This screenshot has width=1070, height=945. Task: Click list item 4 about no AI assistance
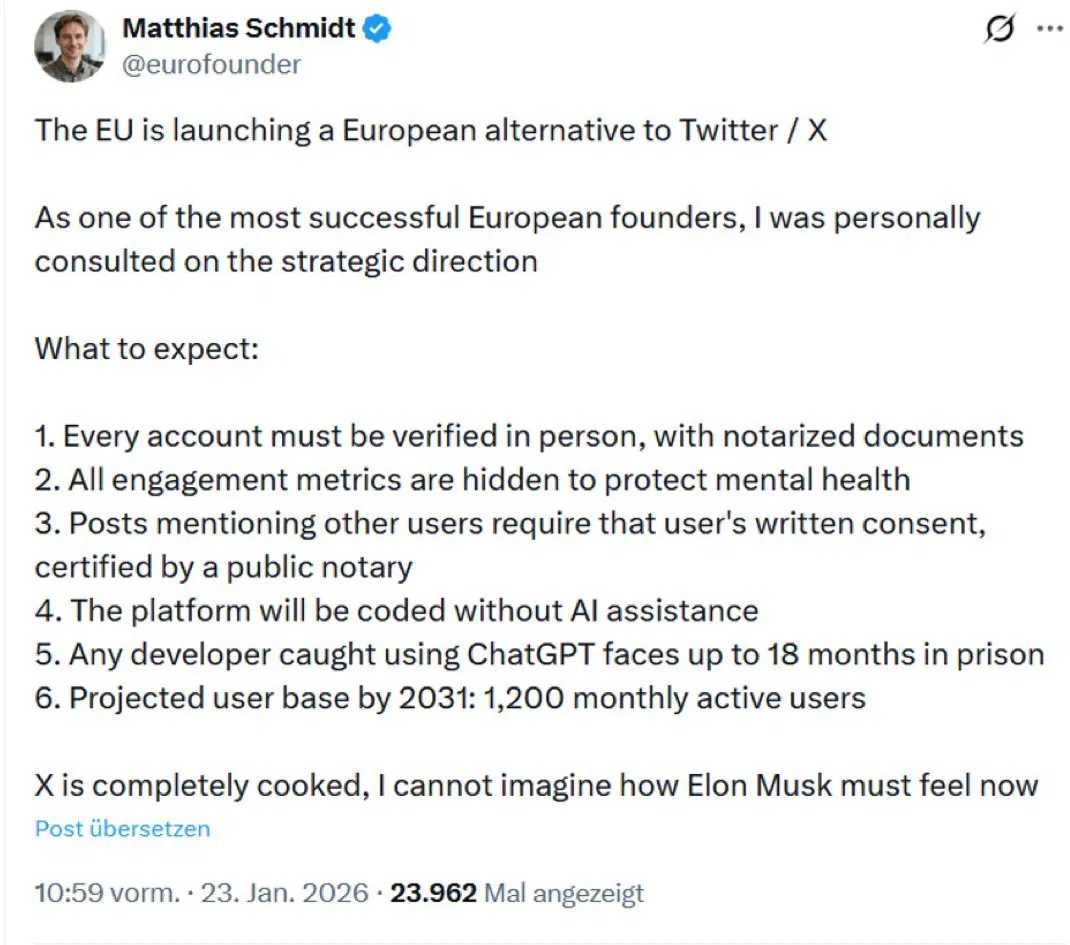(x=396, y=610)
